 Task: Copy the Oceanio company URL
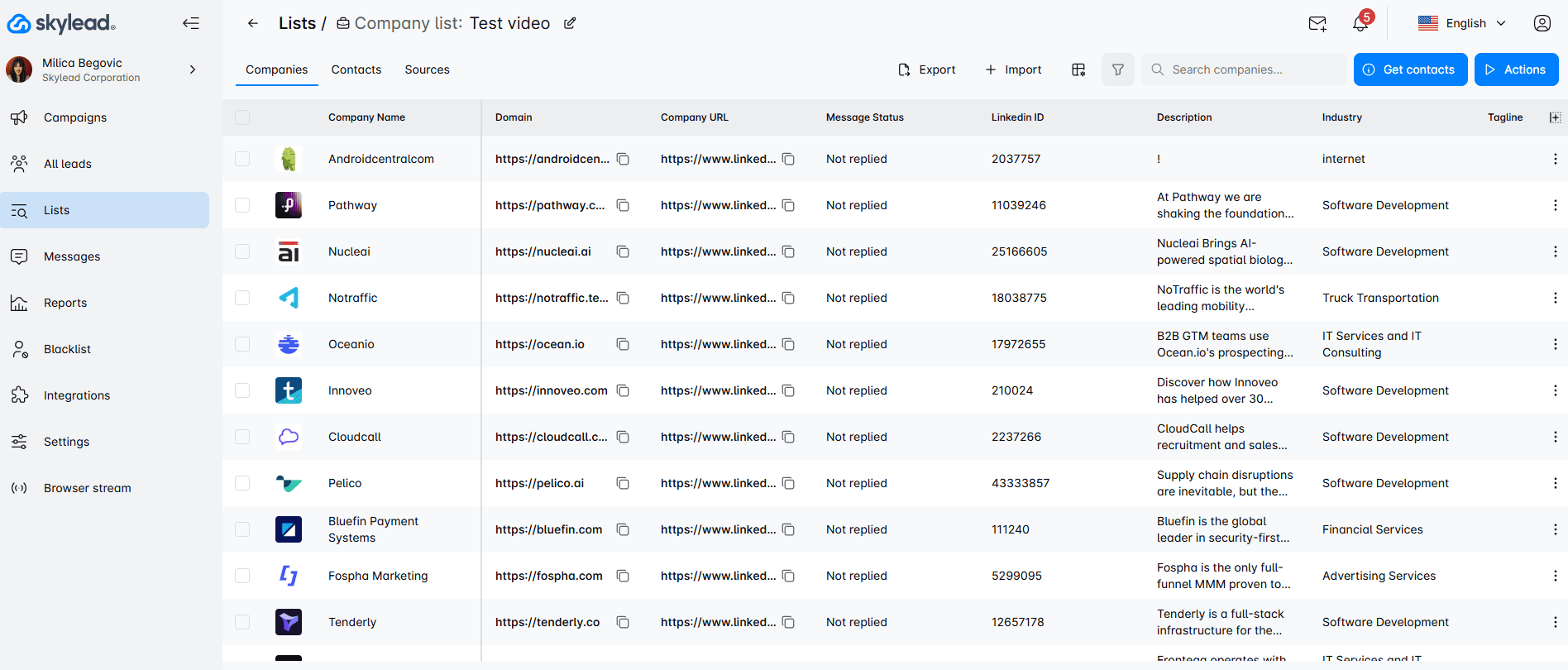coord(789,344)
